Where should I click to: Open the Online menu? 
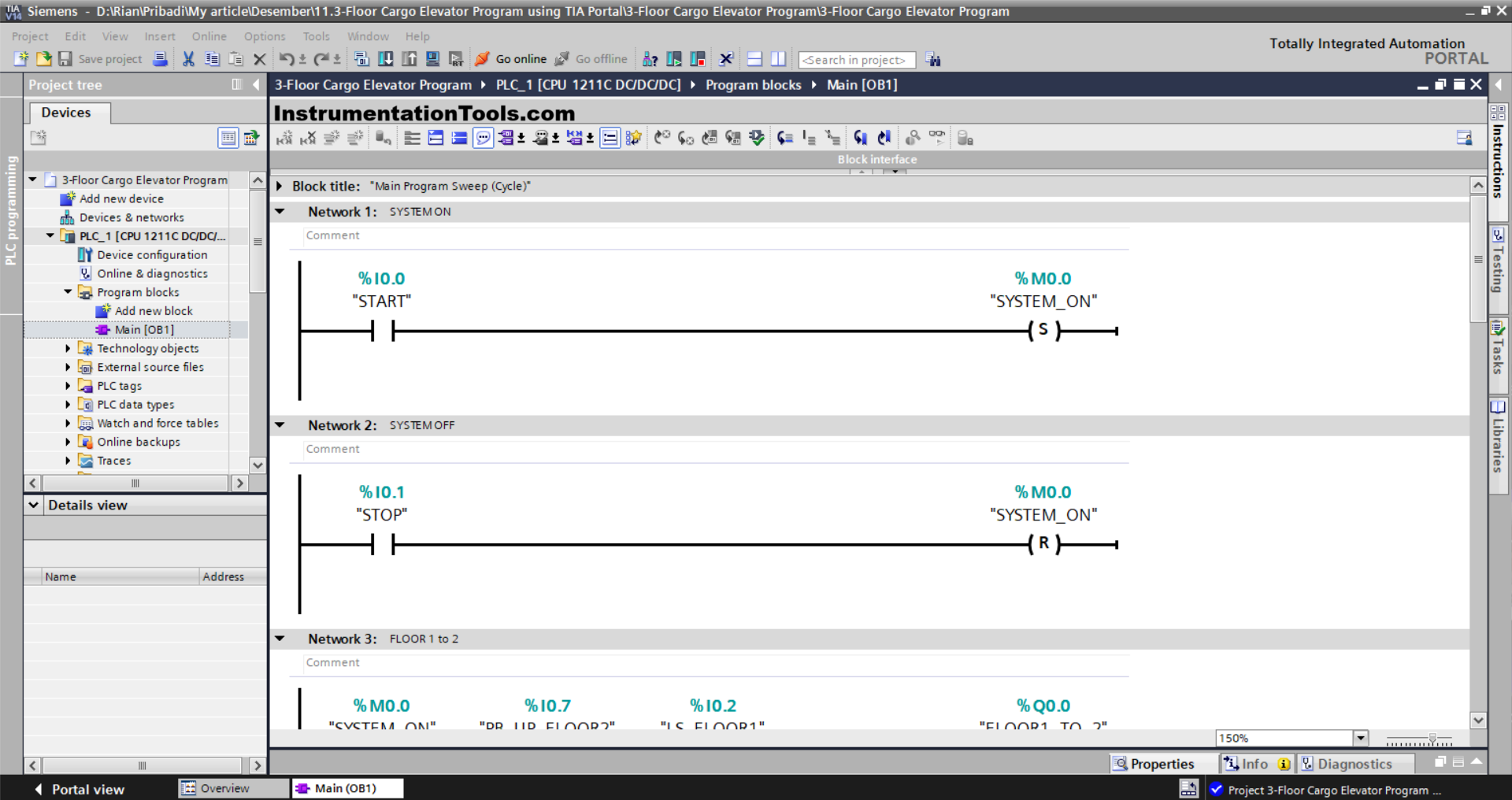pos(209,36)
